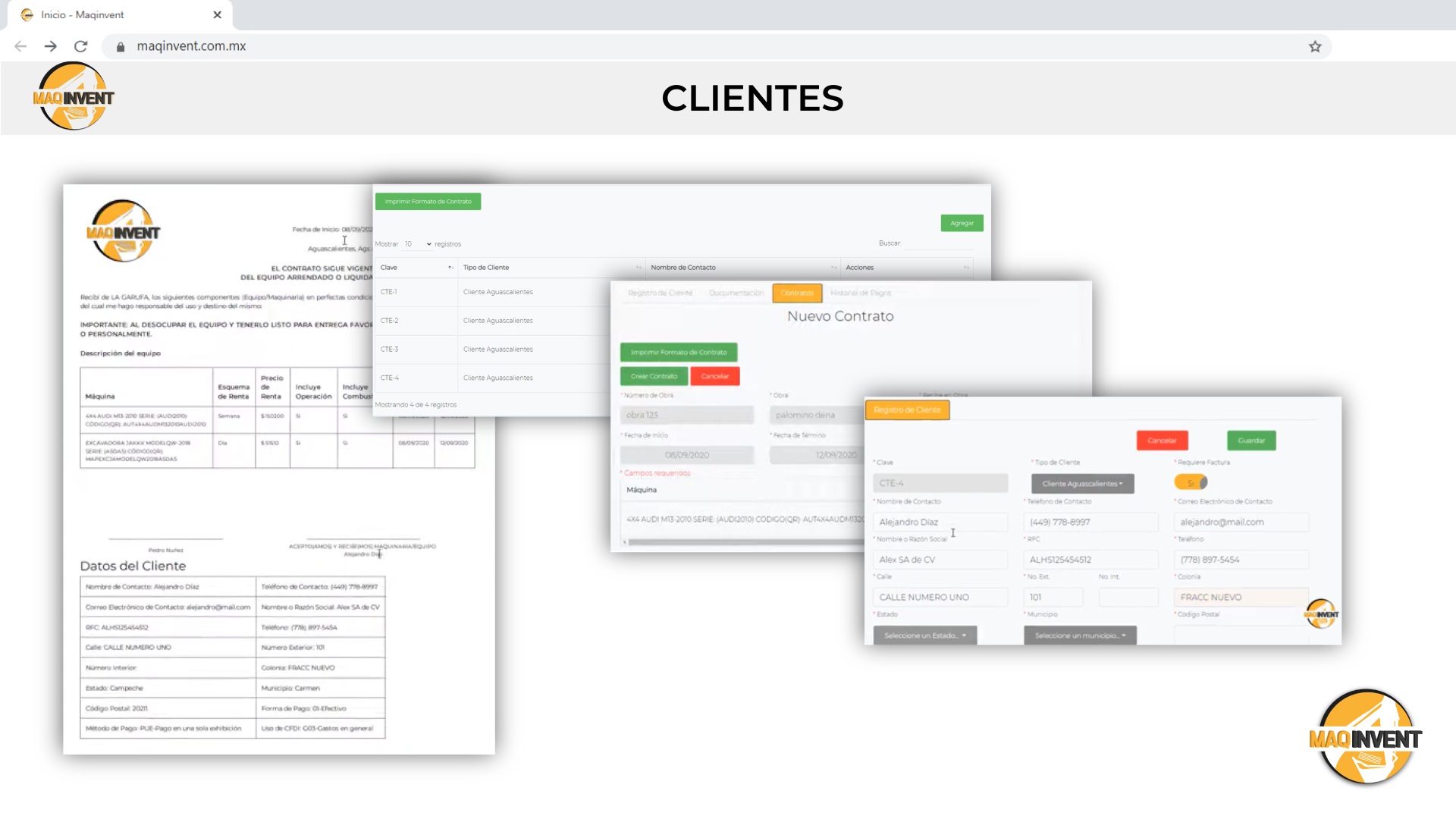Expand the Seleccione un Estado dropdown
1456x819 pixels.
pyautogui.click(x=924, y=635)
